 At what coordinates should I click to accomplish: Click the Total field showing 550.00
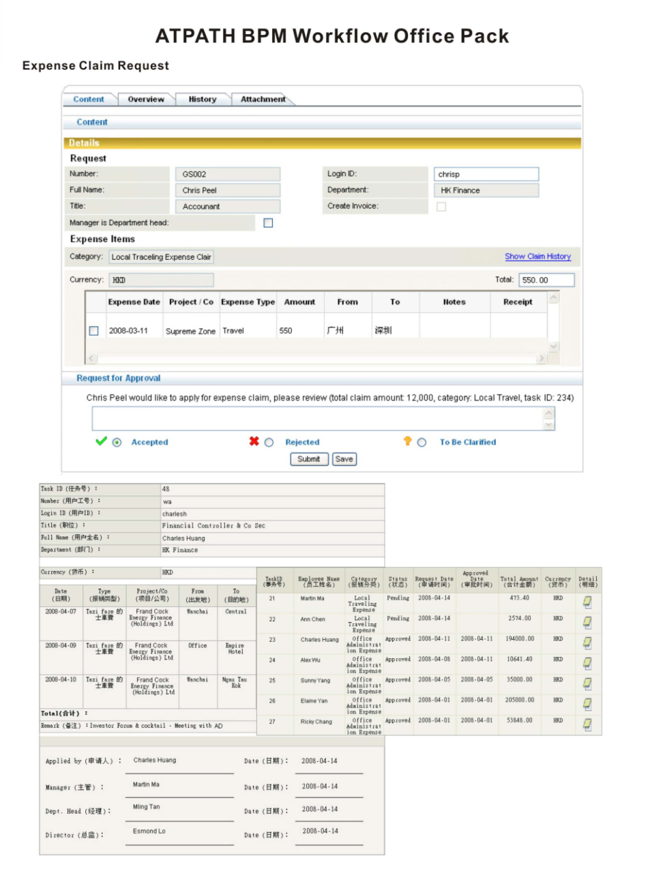547,280
